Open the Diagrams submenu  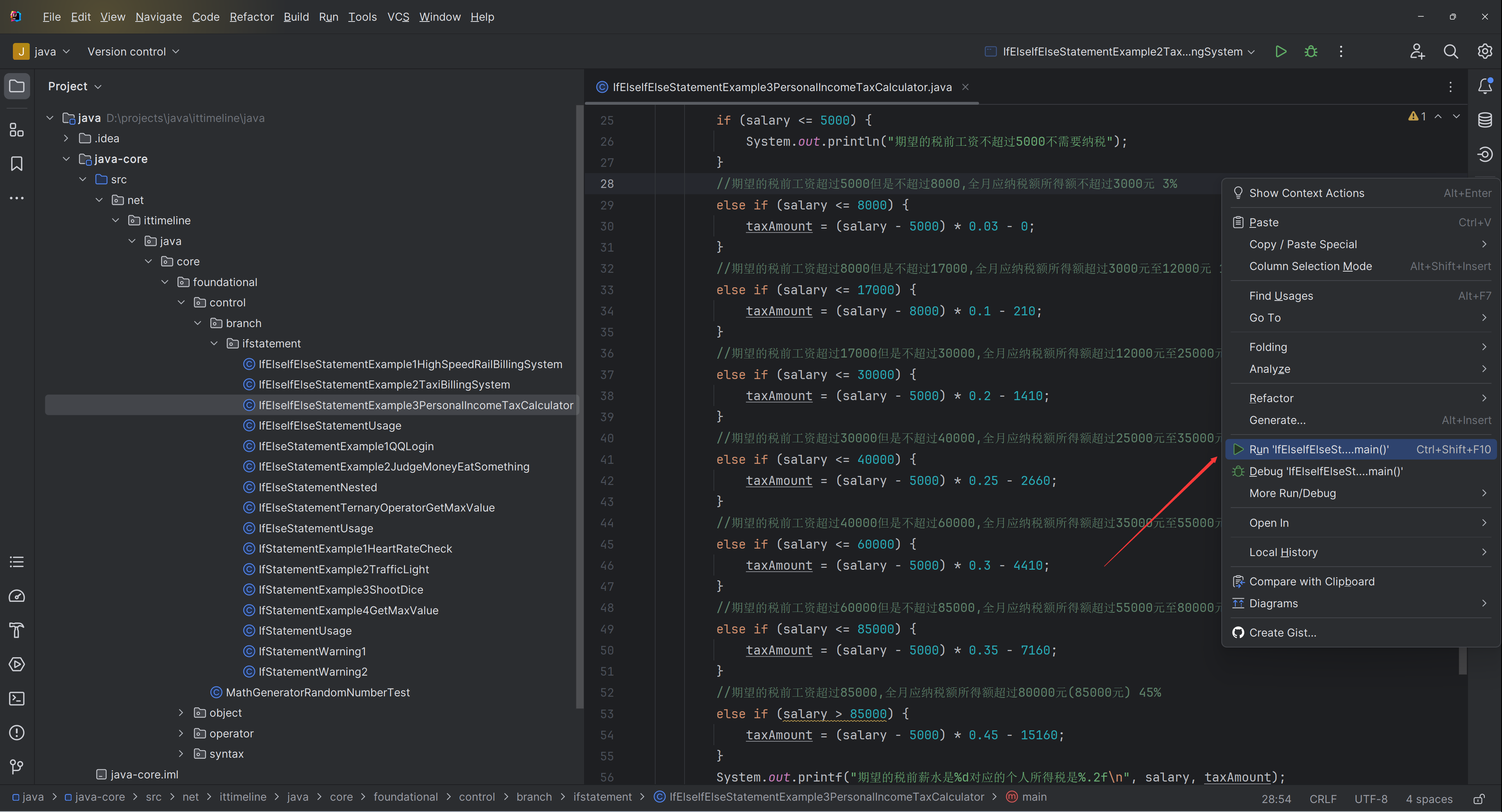pos(1361,603)
